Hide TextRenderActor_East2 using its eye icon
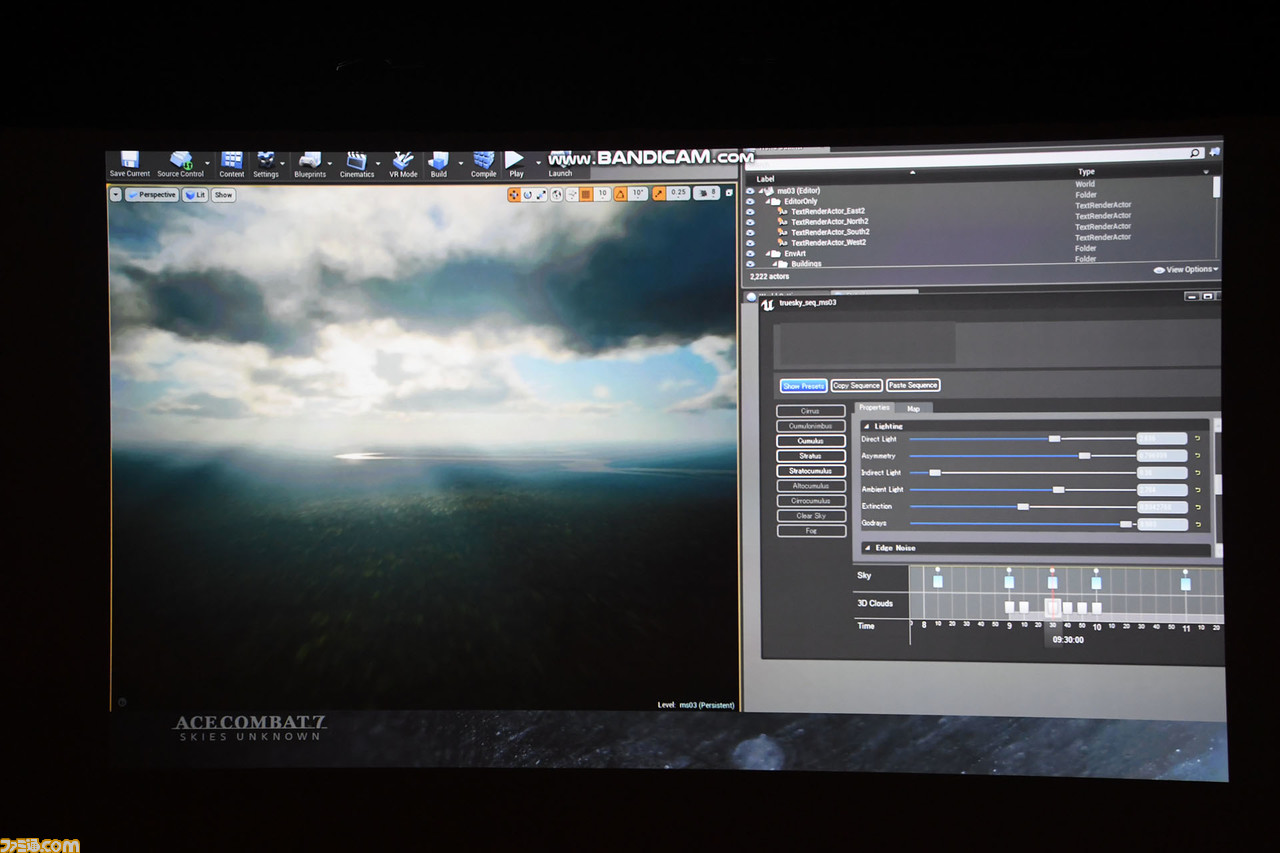 click(x=750, y=212)
